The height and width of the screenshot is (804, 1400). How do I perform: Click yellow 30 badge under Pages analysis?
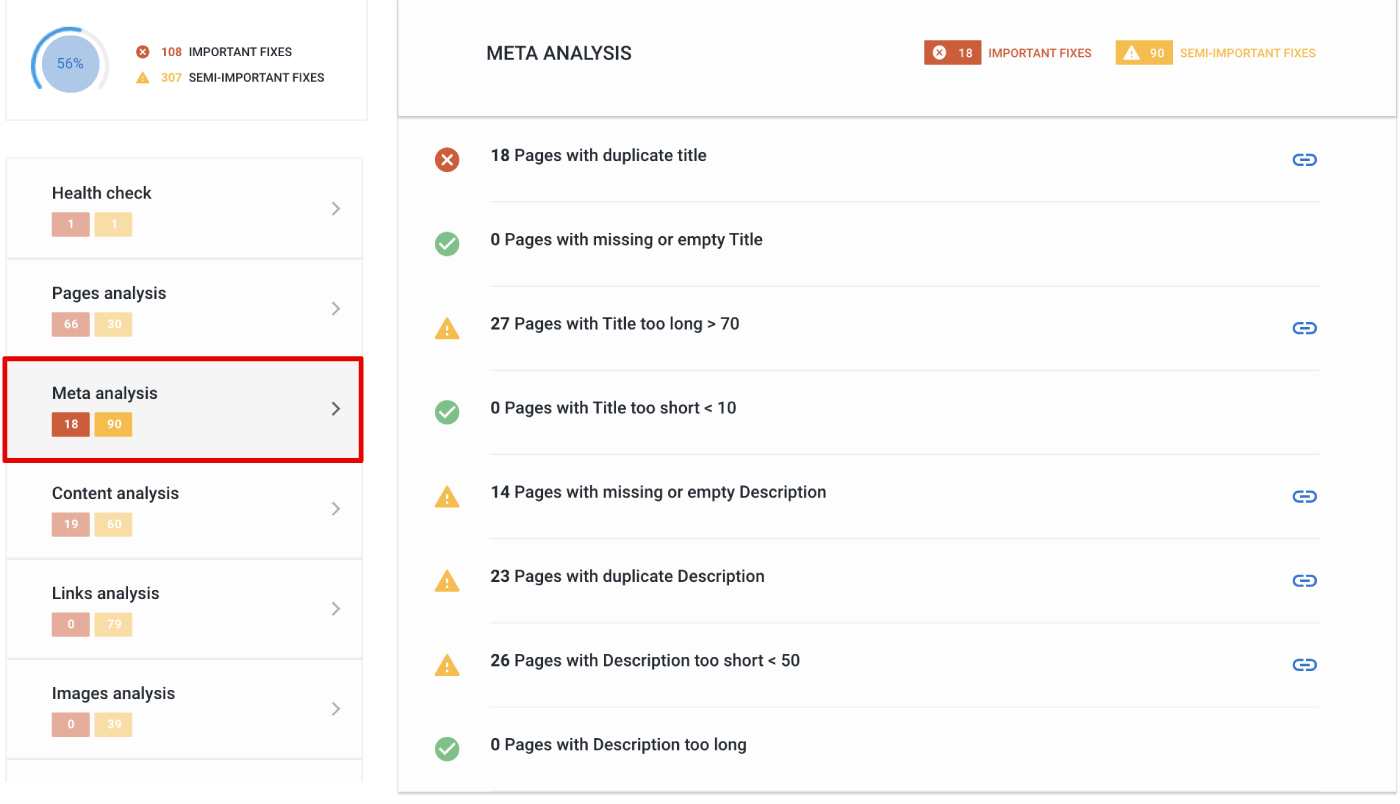pos(114,324)
